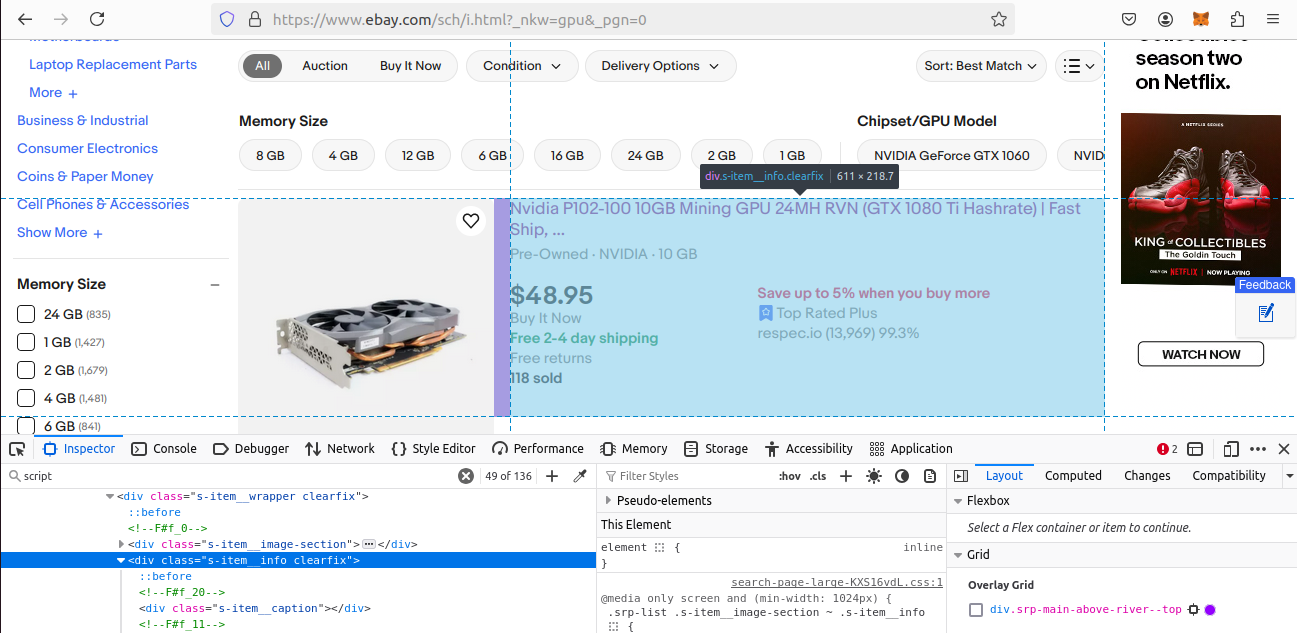
Task: Check the 2 GB memory size checkbox
Action: coord(26,370)
